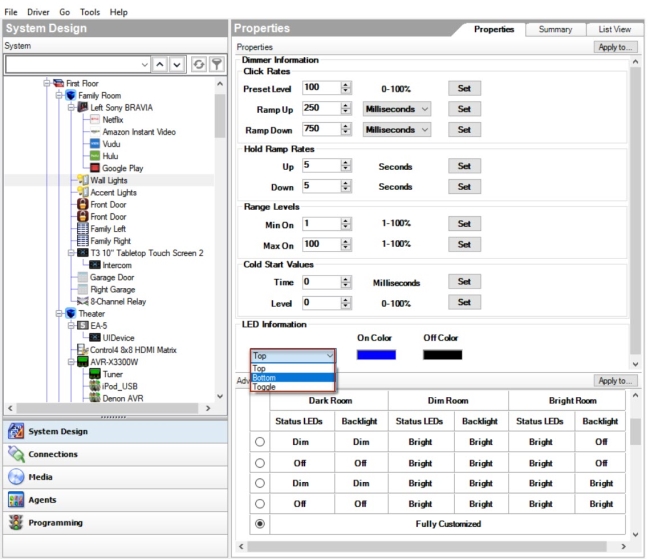This screenshot has width=650, height=559.
Task: Pick the black Off Color swatch
Action: 442,355
